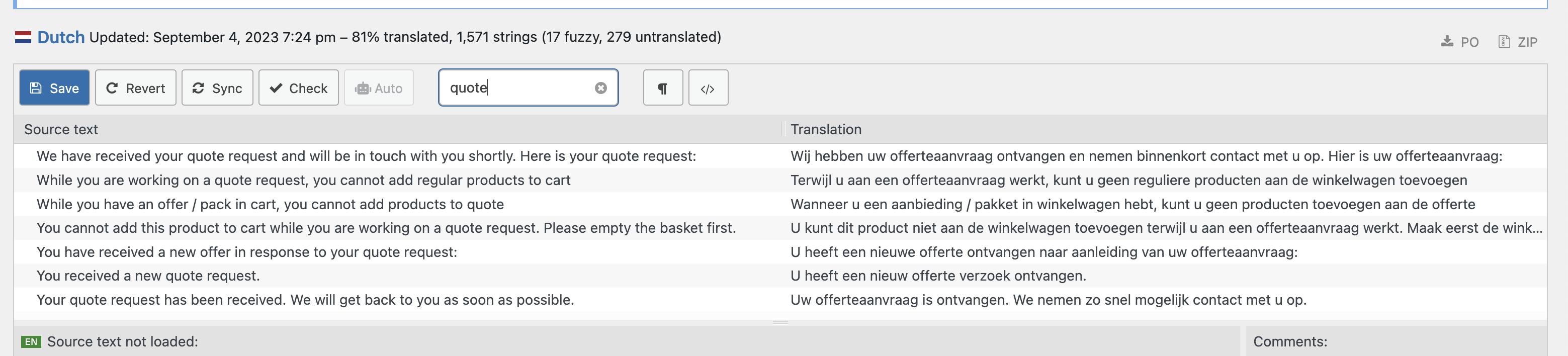Click translation 'U kunt dit product niet aan de winkelwagen'
This screenshot has width=1568, height=356.
[1166, 228]
